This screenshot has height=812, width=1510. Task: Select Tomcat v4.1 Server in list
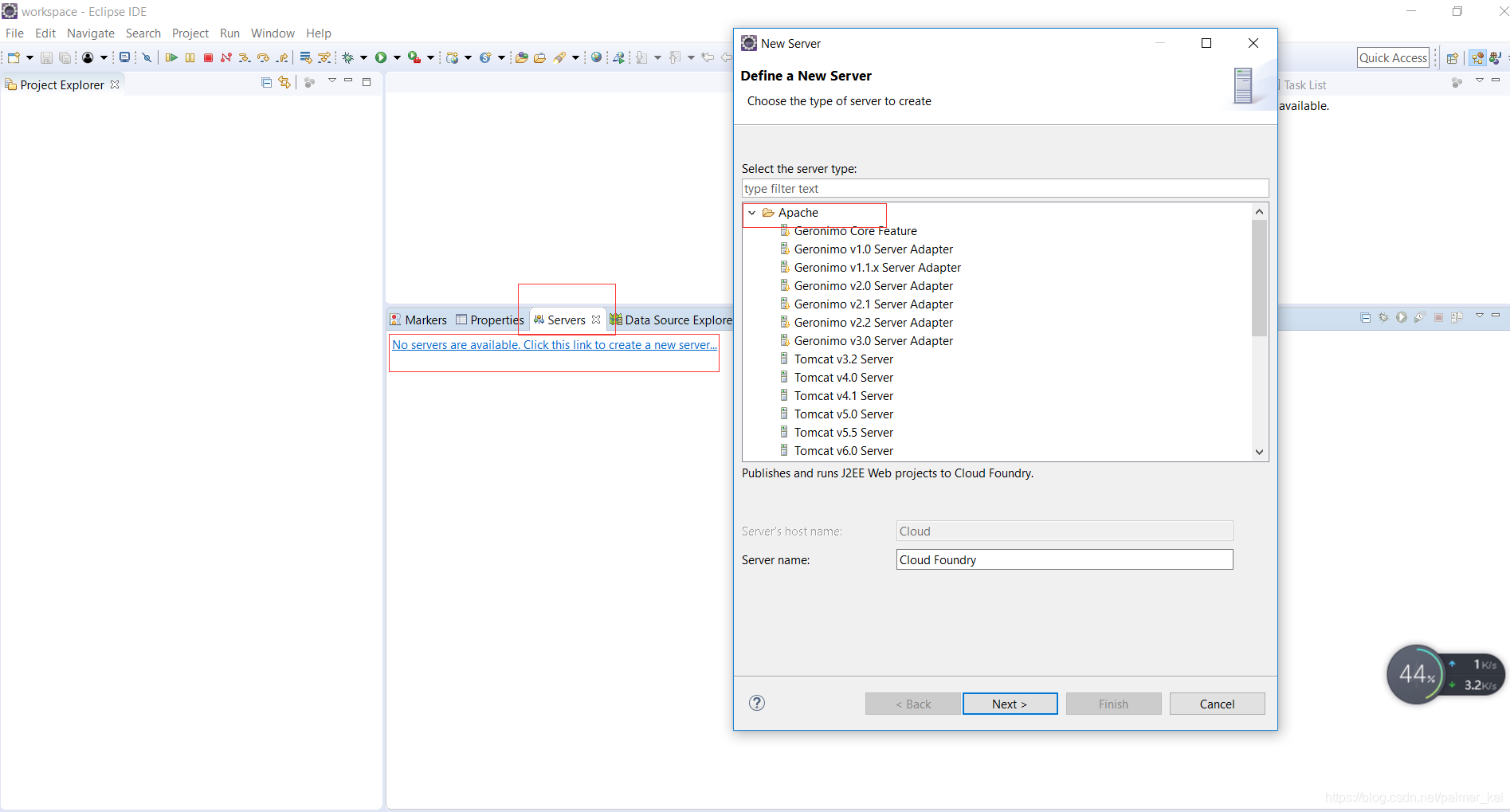(x=843, y=396)
